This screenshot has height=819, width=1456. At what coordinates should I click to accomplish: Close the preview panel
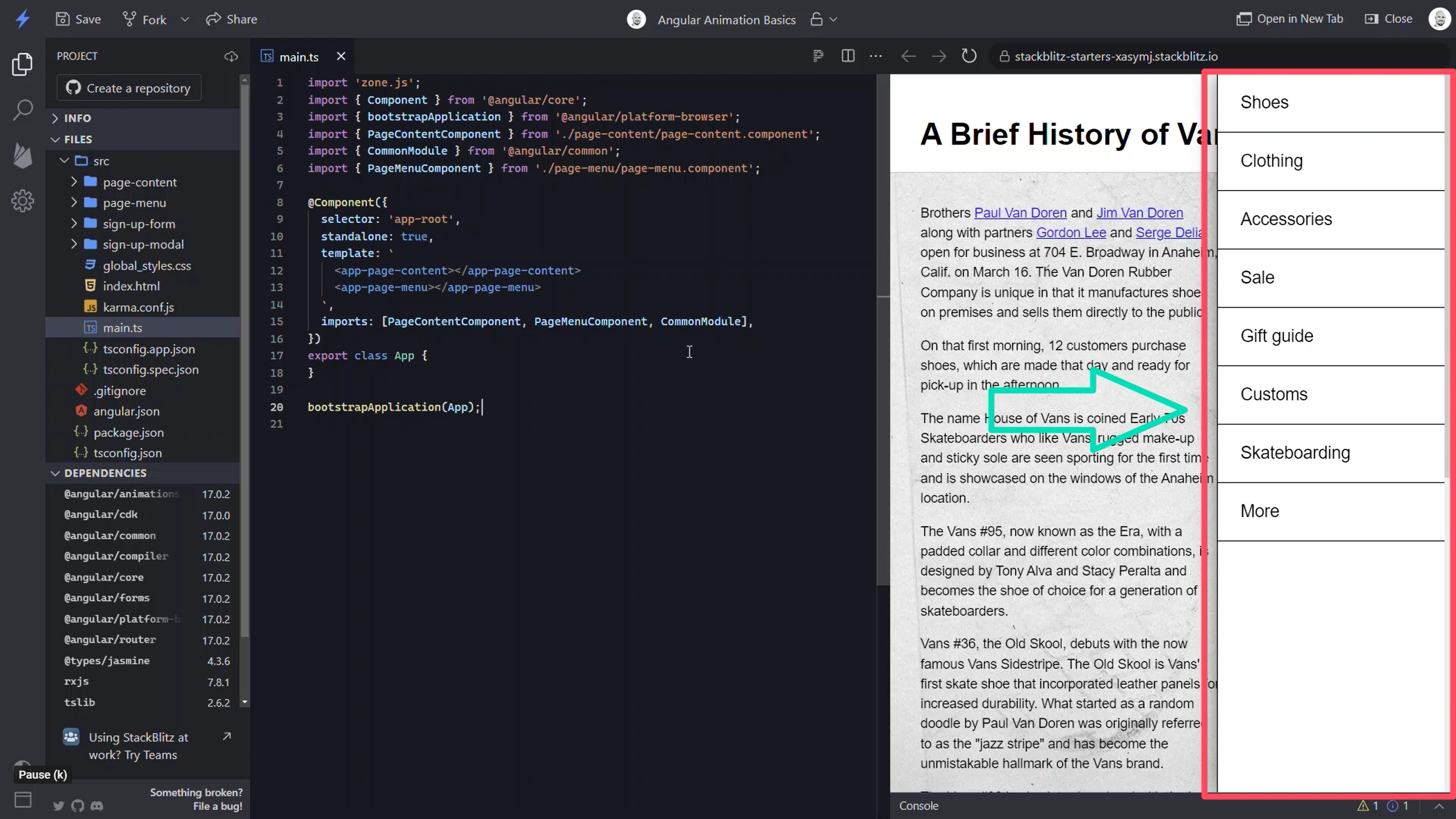[1388, 19]
